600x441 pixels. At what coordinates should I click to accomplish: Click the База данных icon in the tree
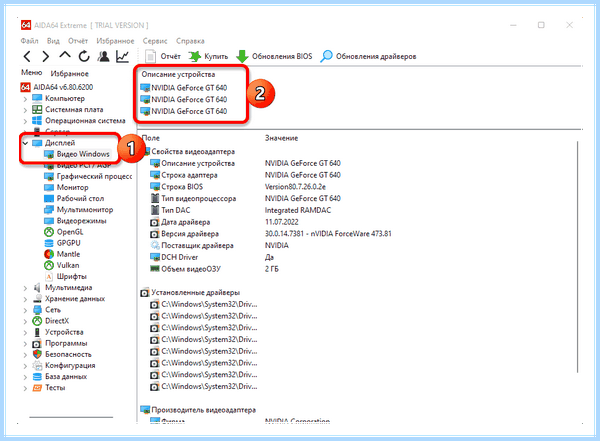[37, 377]
